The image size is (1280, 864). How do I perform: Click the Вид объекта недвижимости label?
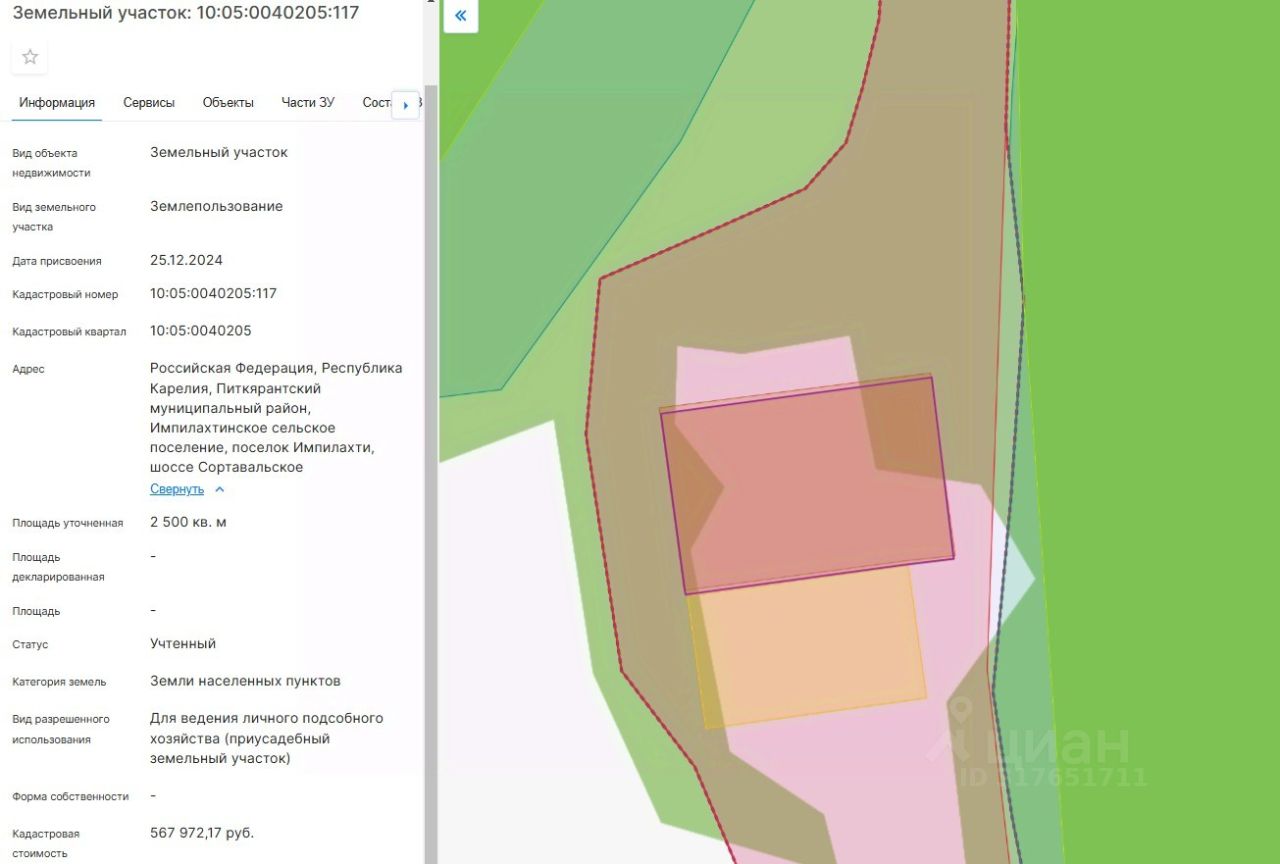51,163
